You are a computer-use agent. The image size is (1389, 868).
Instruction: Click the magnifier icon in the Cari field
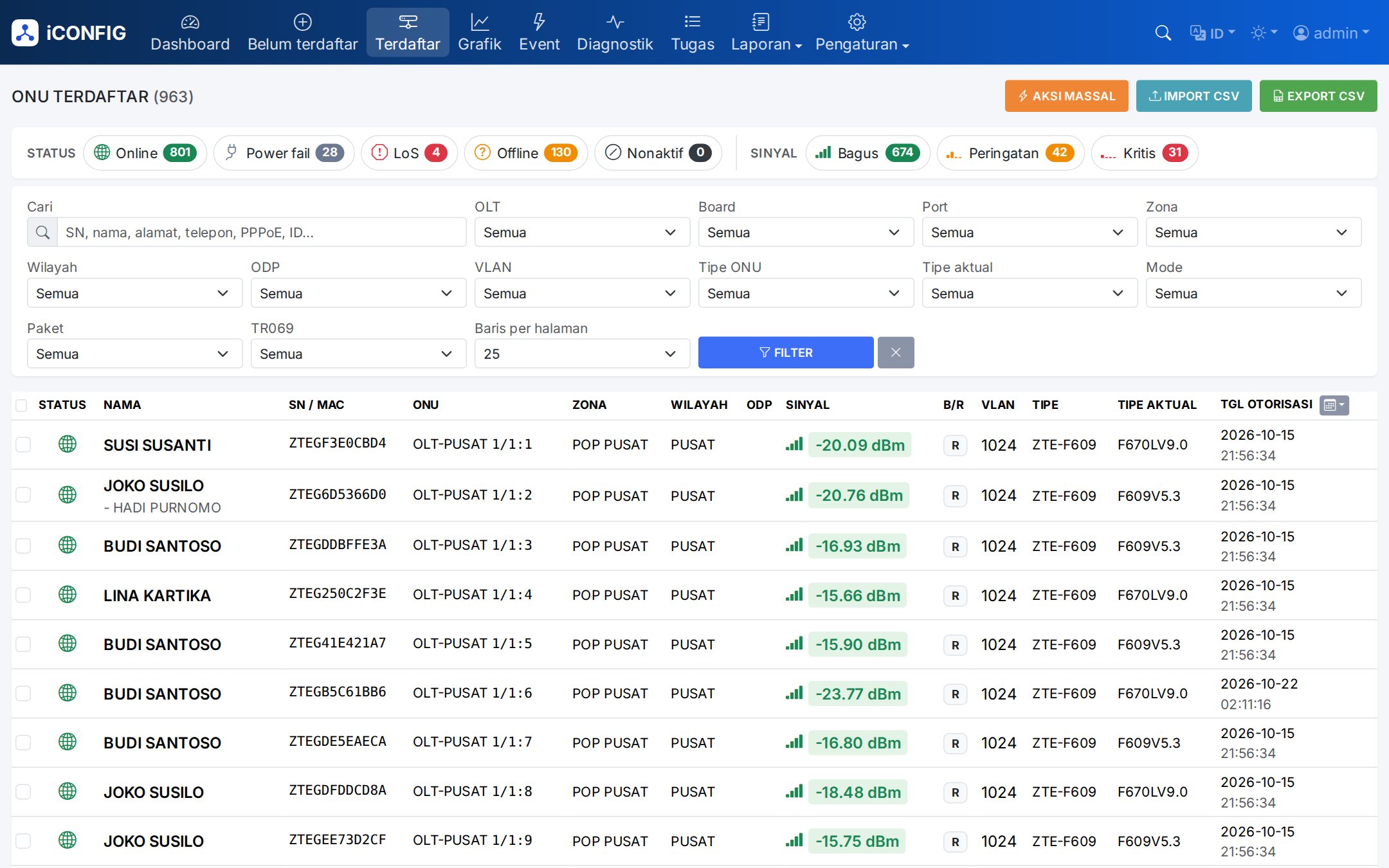pos(42,232)
